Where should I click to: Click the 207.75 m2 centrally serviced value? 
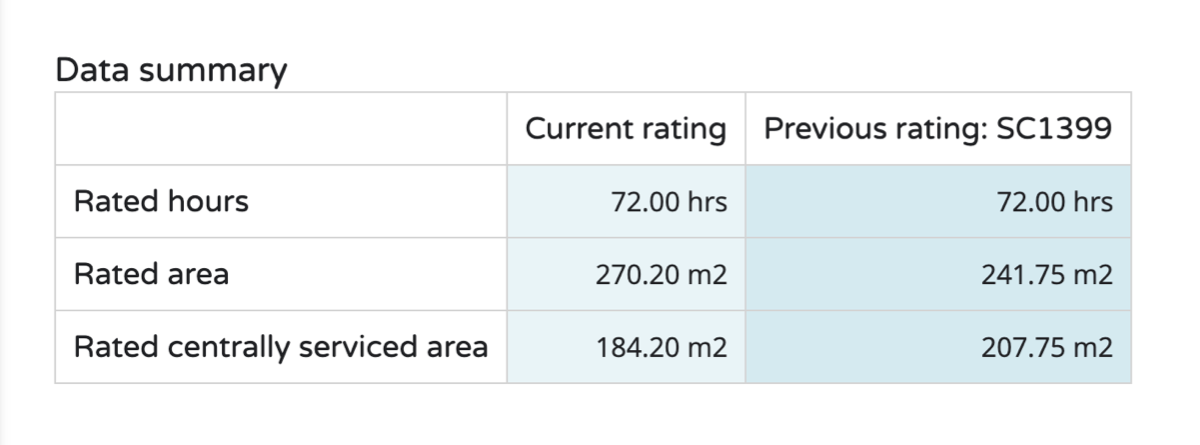click(x=1046, y=347)
